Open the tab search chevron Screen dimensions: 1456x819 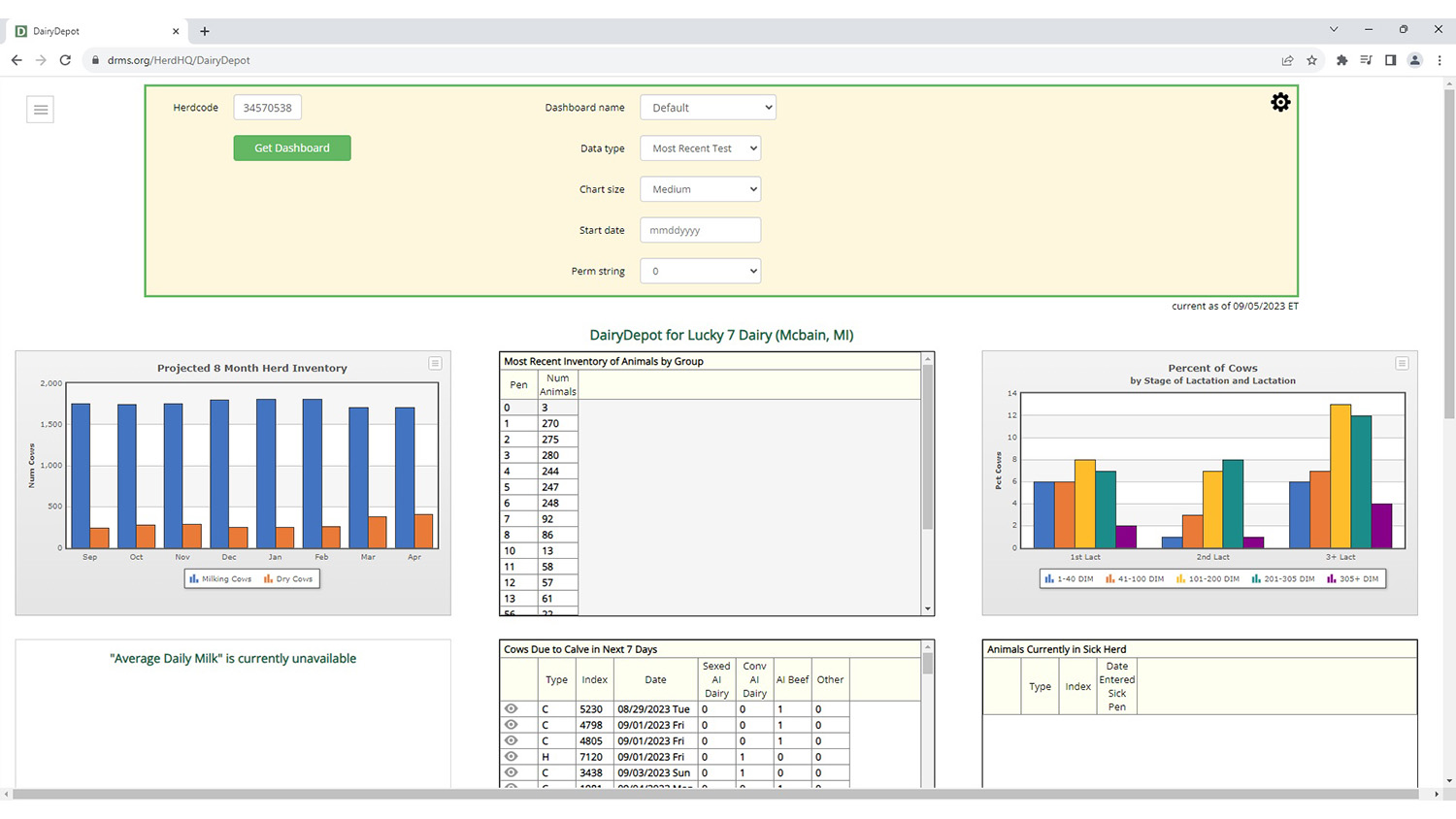point(1334,29)
